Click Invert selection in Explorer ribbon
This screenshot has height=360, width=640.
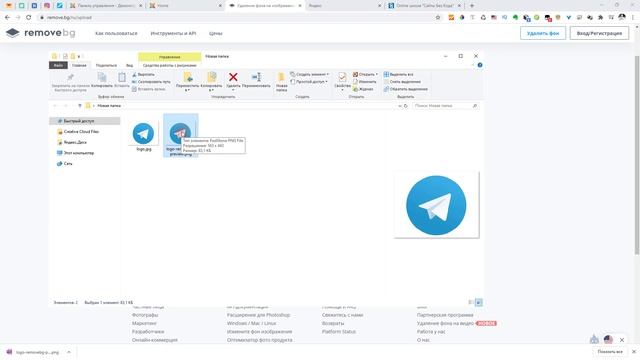click(405, 89)
